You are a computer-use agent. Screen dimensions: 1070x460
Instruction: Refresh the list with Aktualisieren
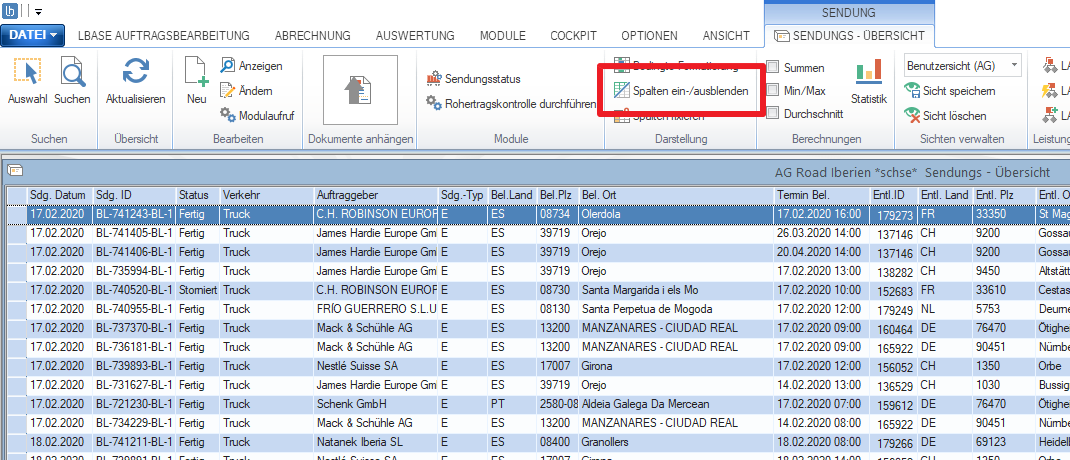(136, 82)
